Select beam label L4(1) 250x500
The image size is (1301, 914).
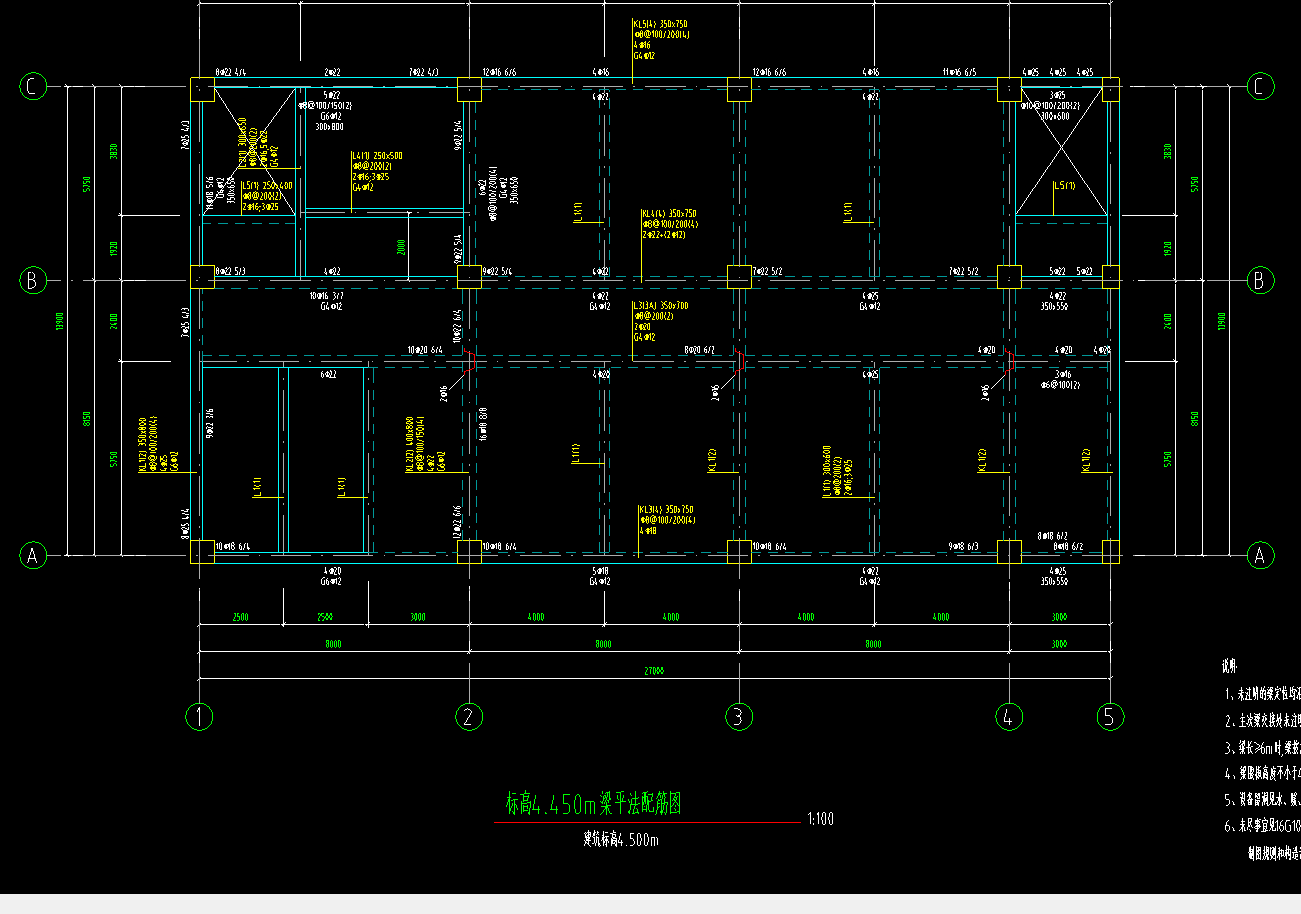(x=377, y=156)
